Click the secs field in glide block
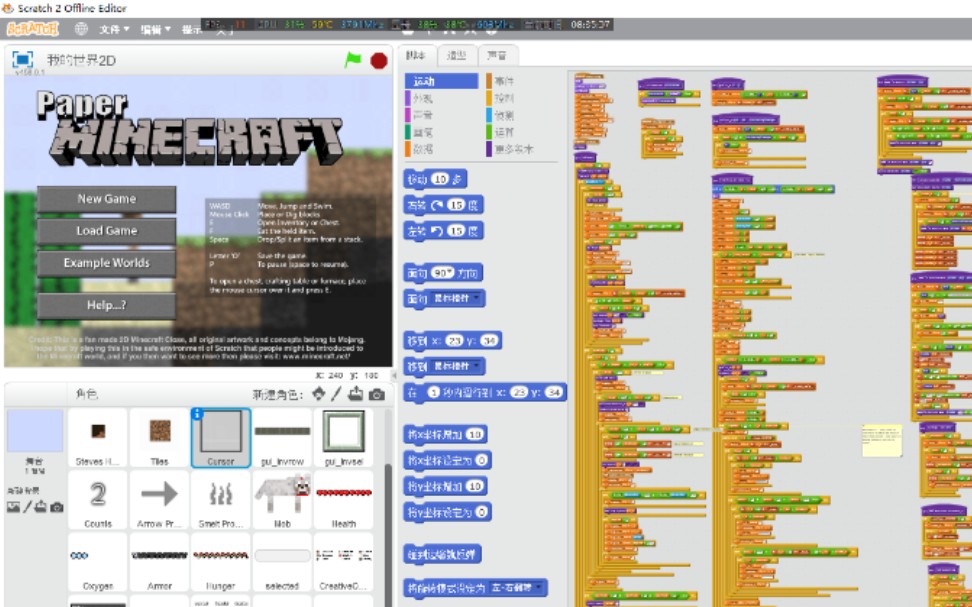The height and width of the screenshot is (607, 972). tap(434, 392)
